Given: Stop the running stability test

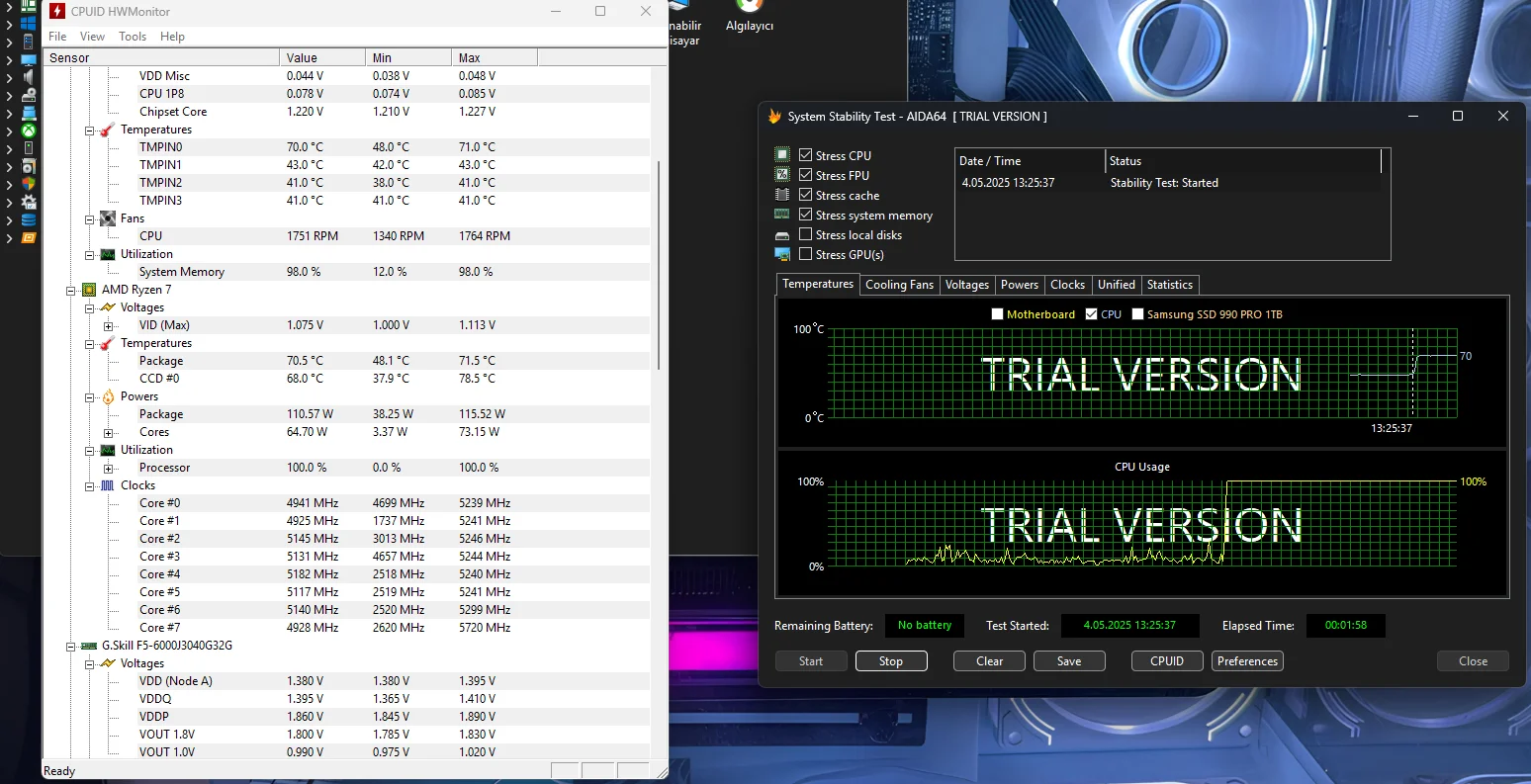Looking at the screenshot, I should pyautogui.click(x=890, y=661).
